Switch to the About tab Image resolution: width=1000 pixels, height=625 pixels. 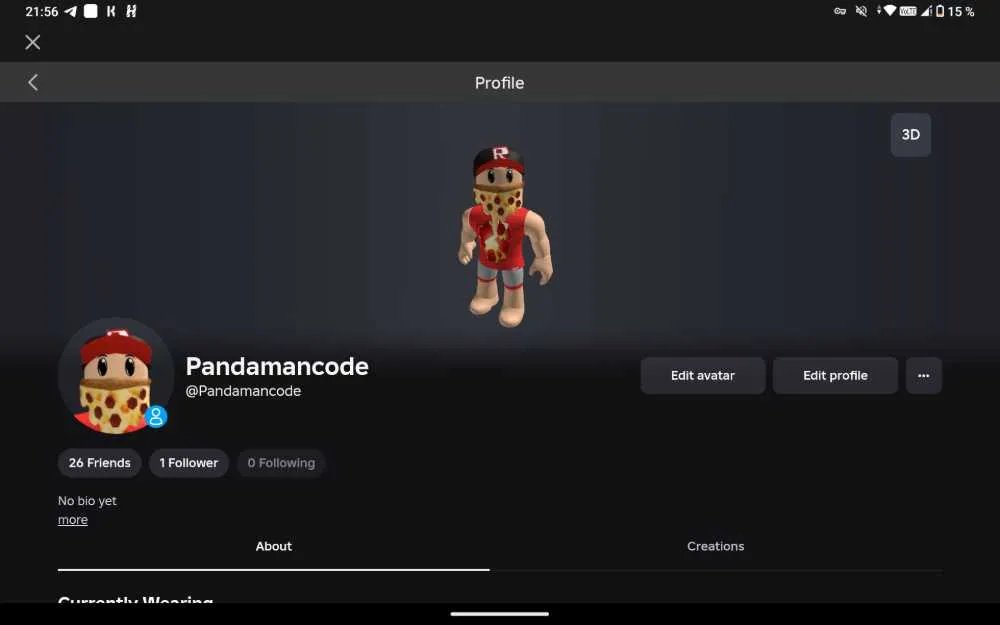(x=274, y=547)
